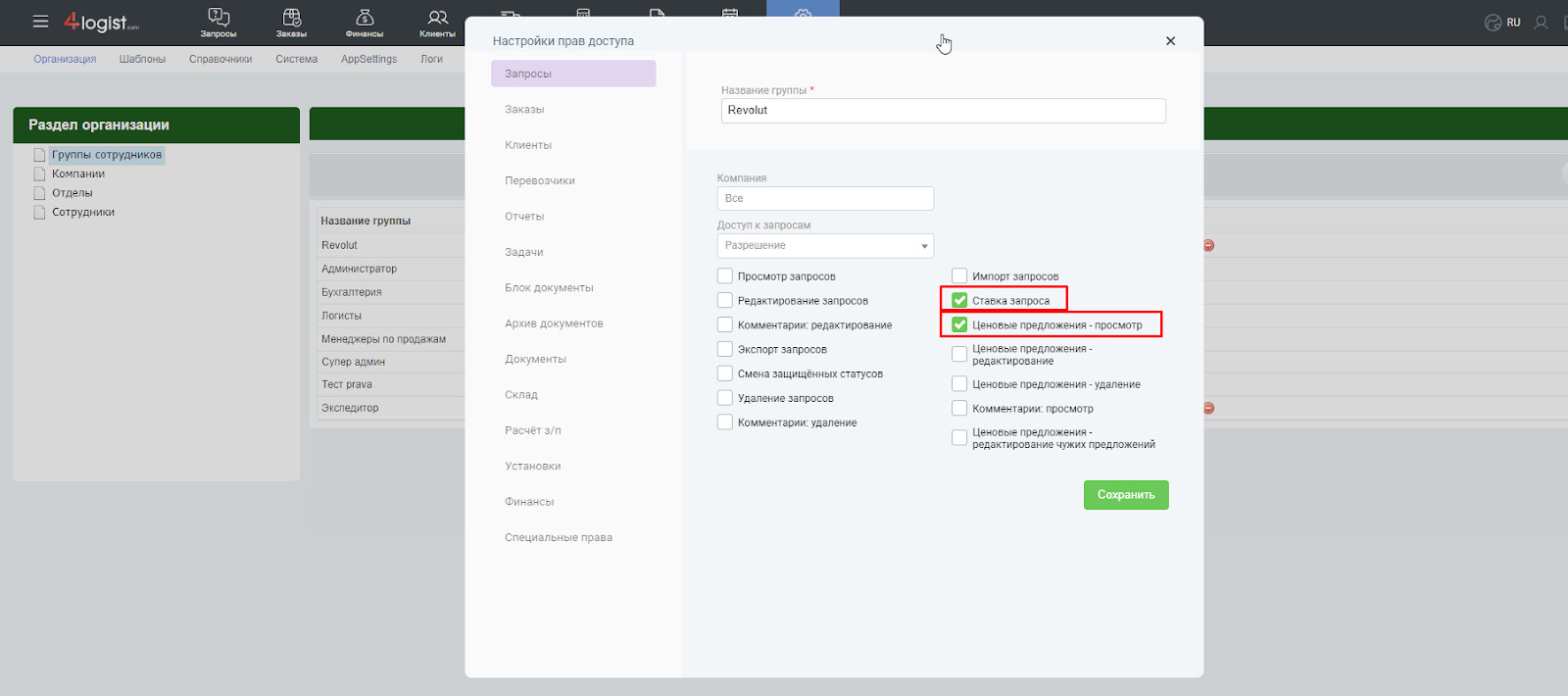This screenshot has width=1568, height=696.
Task: Enable редактирование чужих предложений checkbox
Action: point(959,438)
